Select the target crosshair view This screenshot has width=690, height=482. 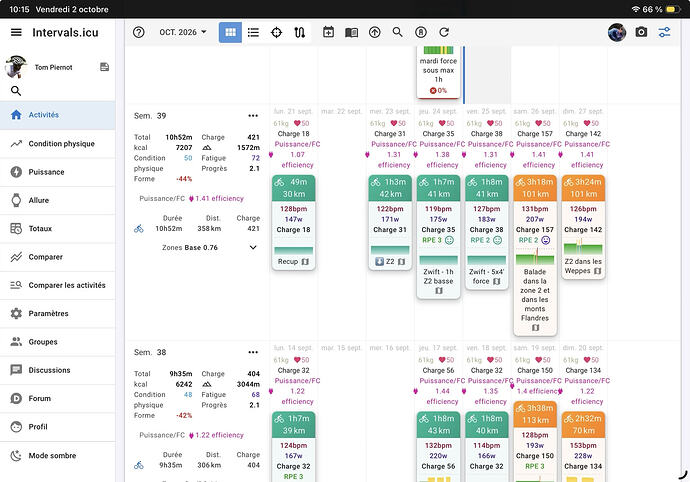point(276,32)
